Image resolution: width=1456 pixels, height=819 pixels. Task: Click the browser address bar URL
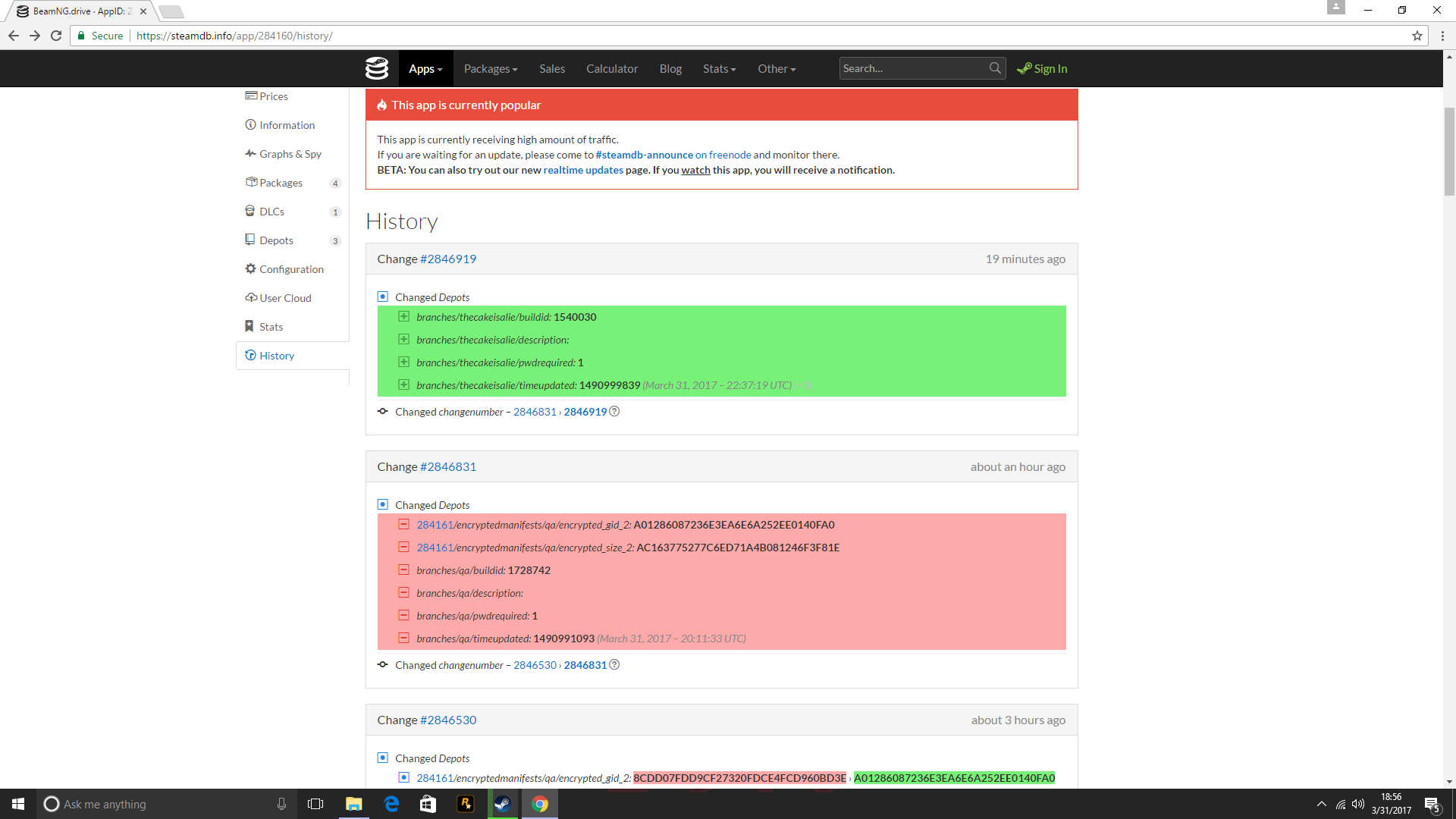(x=234, y=36)
